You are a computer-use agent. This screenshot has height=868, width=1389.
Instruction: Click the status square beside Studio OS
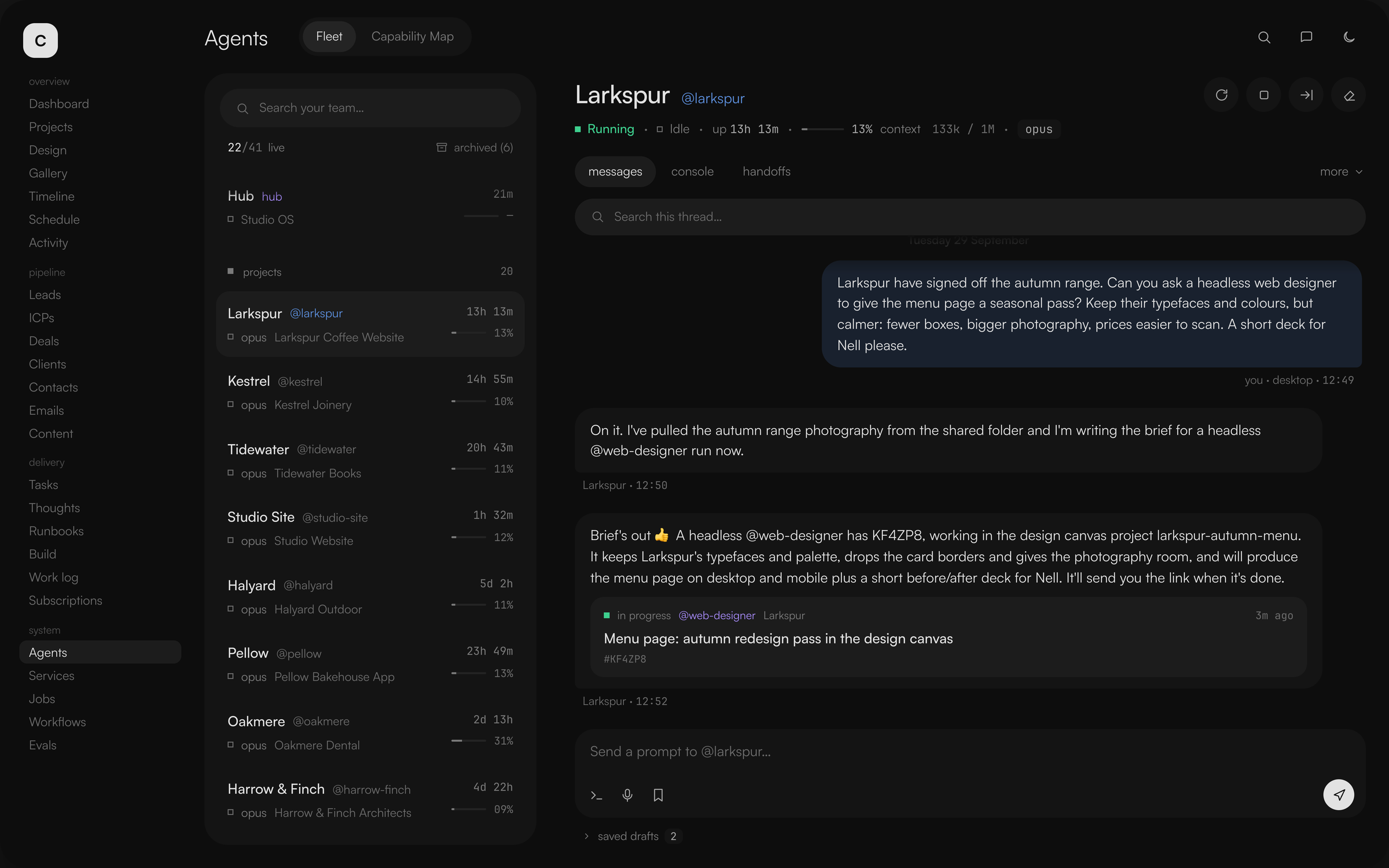point(230,219)
